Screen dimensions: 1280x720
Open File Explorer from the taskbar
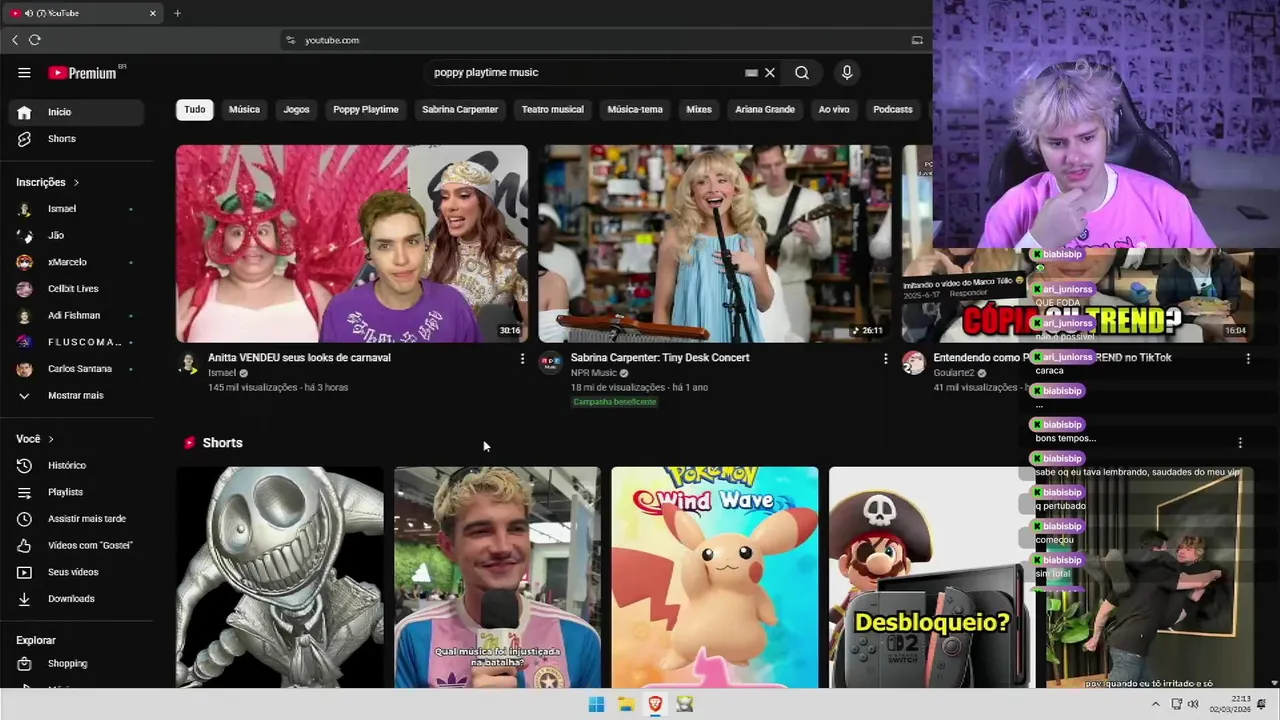pos(626,704)
